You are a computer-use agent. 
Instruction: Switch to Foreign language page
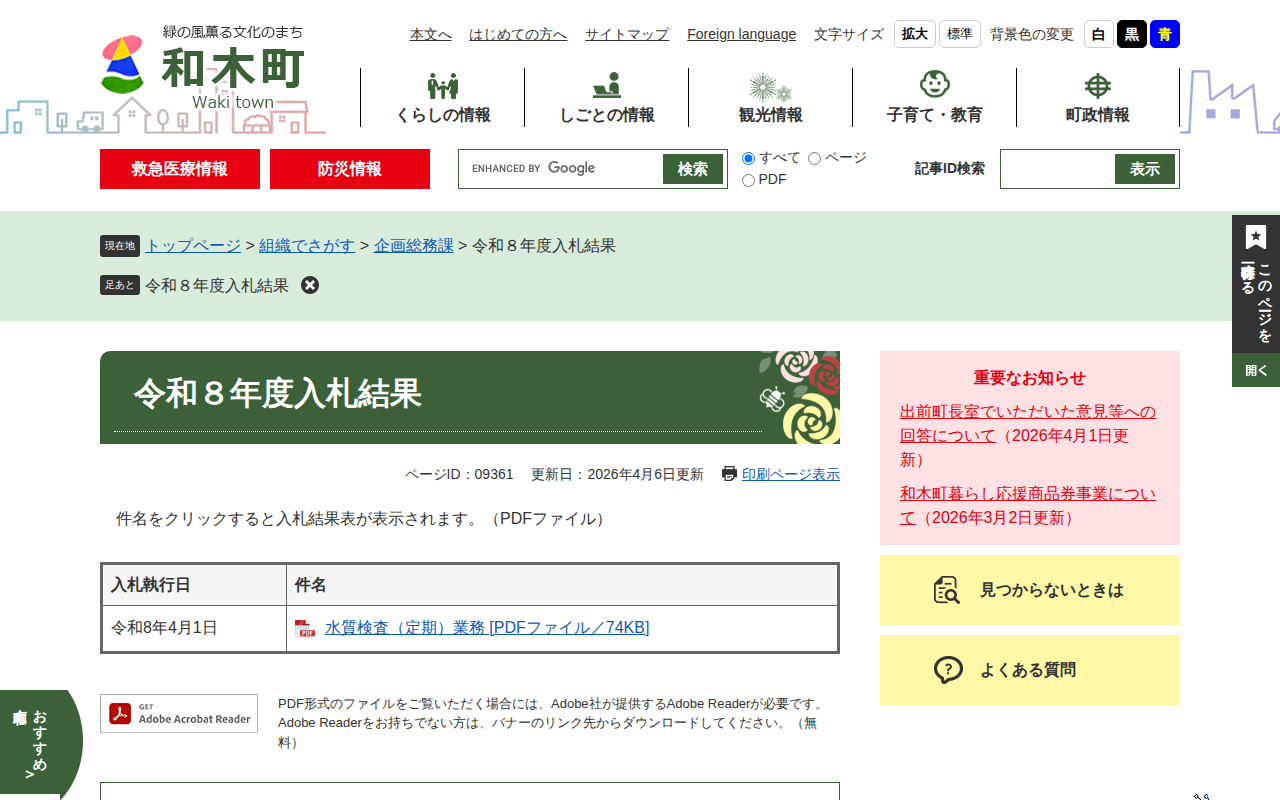pos(741,33)
